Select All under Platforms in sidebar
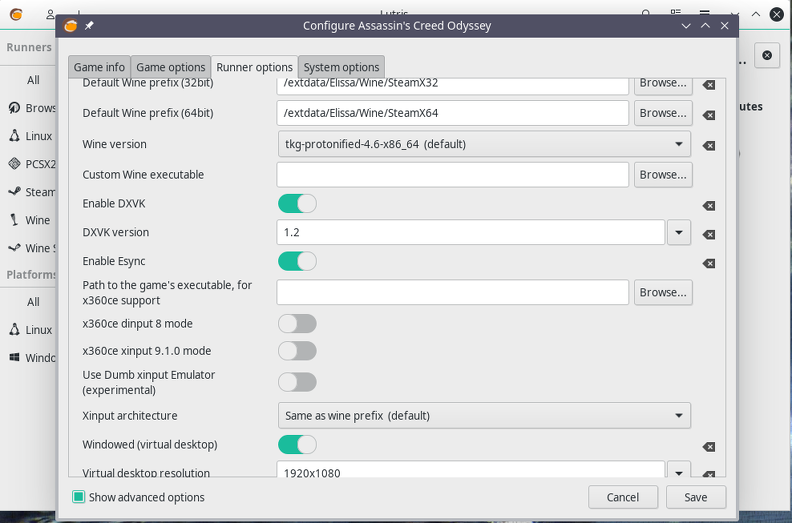792x523 pixels. point(33,302)
